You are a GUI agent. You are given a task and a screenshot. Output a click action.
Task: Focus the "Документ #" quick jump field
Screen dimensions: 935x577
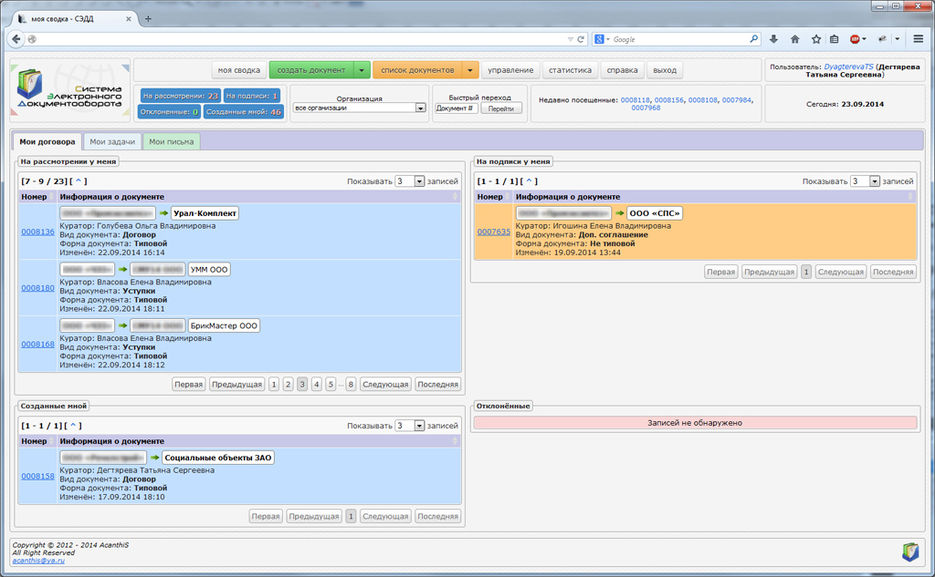click(x=456, y=108)
